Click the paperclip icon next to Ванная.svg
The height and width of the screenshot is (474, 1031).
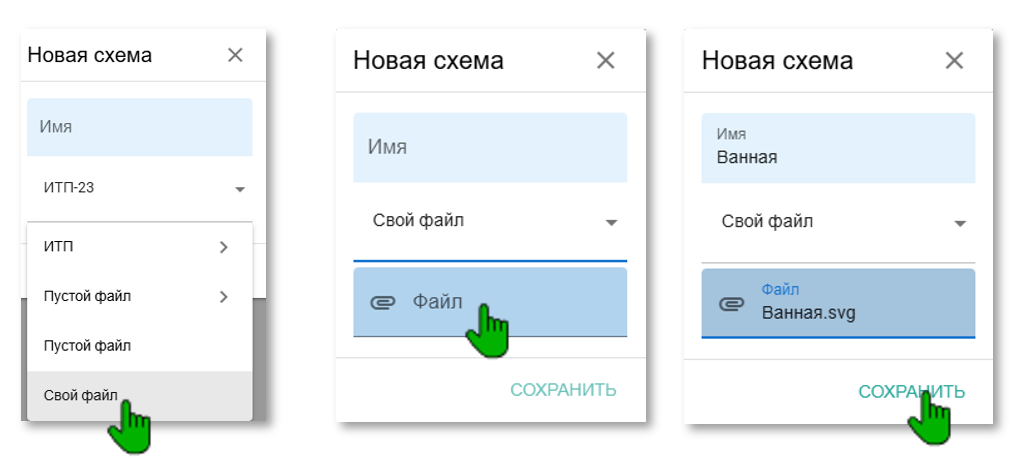point(731,303)
